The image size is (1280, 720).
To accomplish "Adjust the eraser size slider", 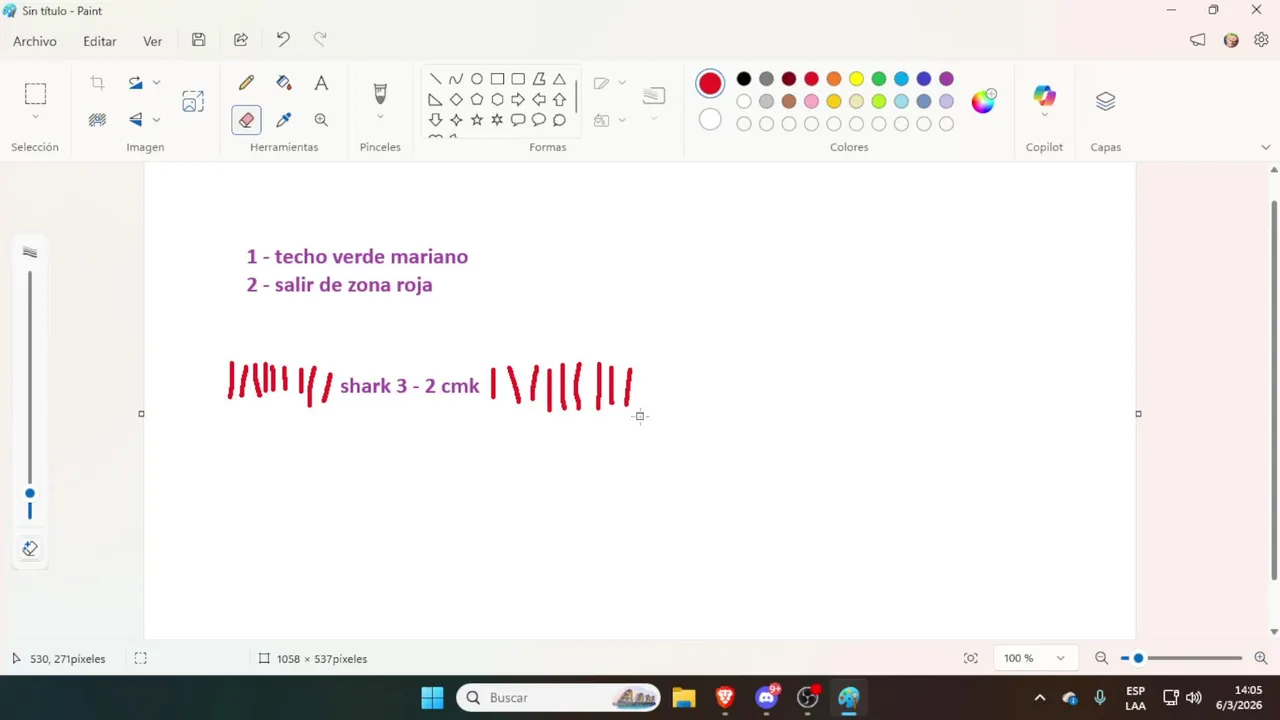I will 30,493.
